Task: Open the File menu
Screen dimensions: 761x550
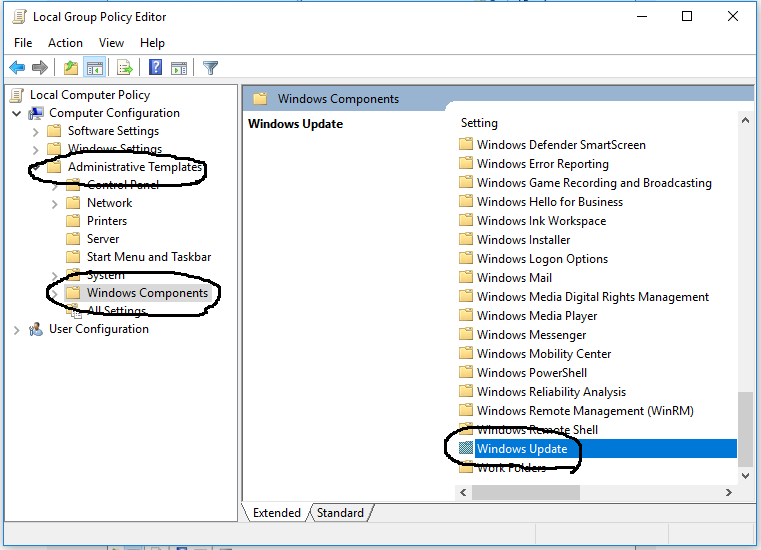Action: [23, 43]
